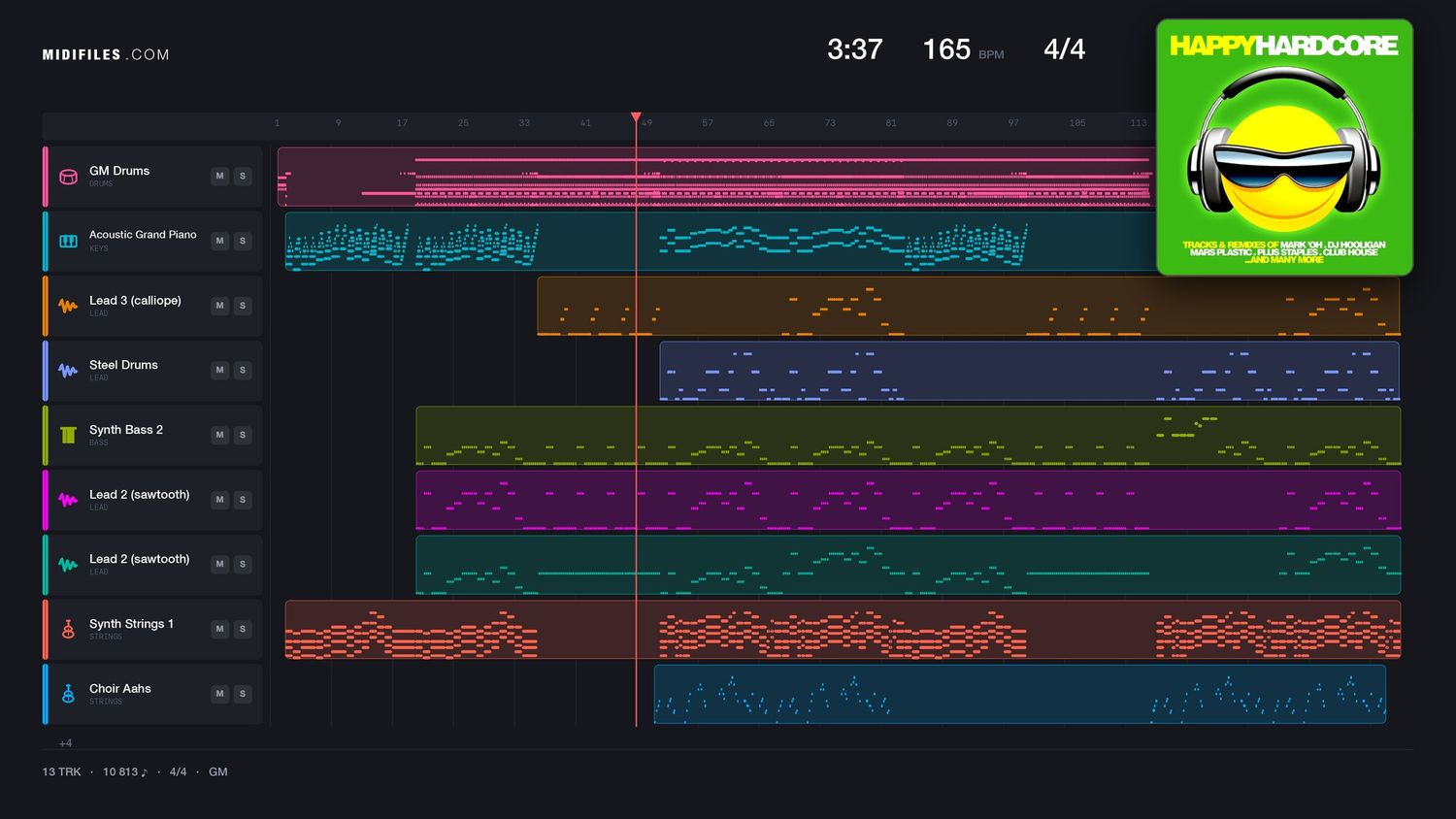1456x819 pixels.
Task: Click the magenta Lead 2 (sawtooth) waveform icon
Action: click(68, 500)
